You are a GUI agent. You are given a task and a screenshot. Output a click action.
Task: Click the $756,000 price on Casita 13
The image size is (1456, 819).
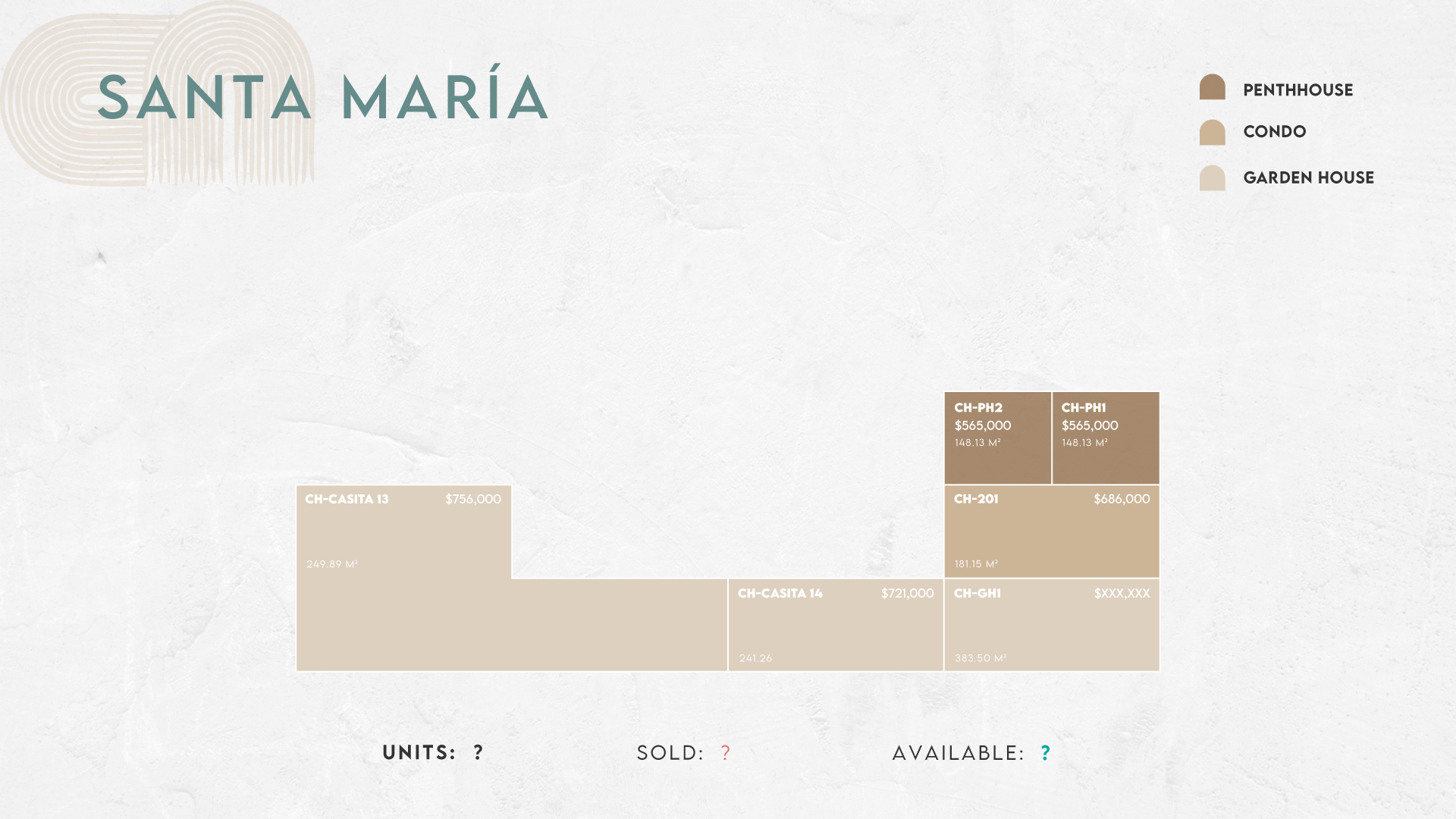point(473,499)
